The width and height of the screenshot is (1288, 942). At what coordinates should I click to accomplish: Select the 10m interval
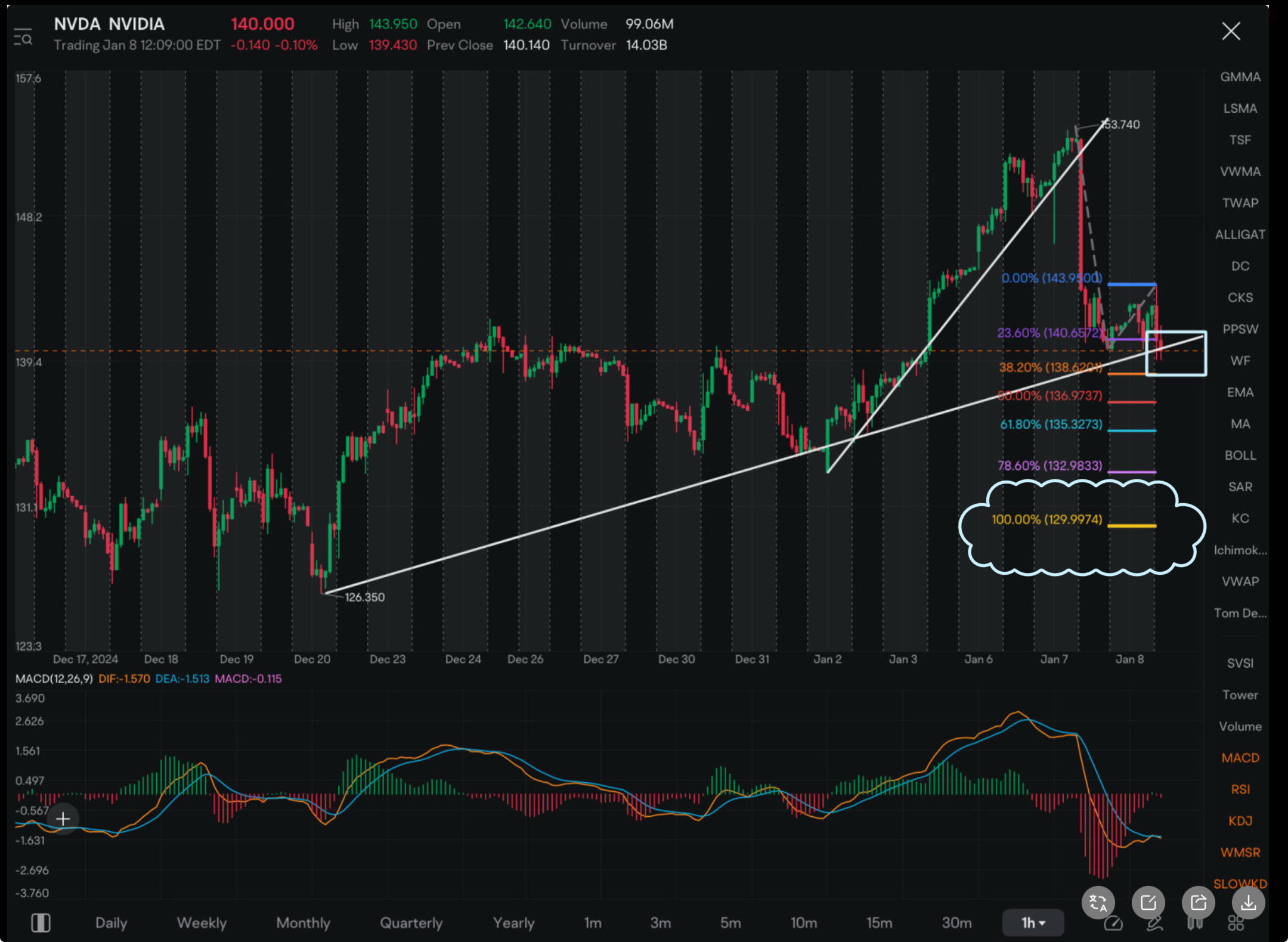point(804,923)
